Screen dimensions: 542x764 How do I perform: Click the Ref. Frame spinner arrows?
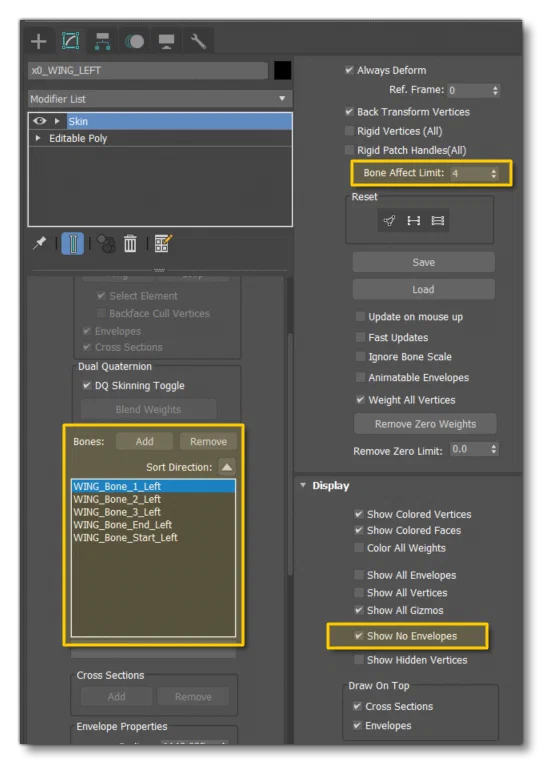495,91
